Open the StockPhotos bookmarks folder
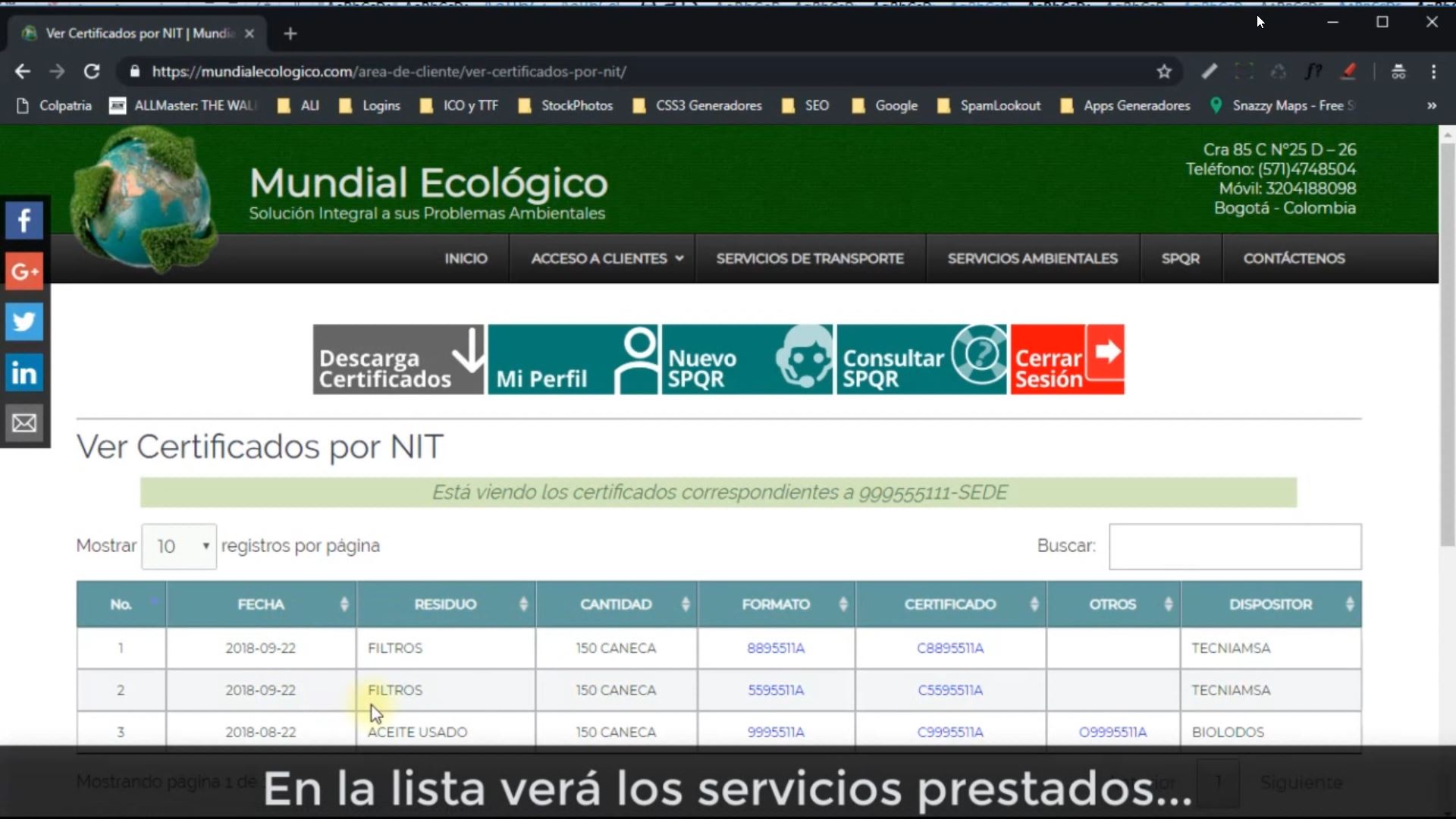The image size is (1456, 819). coord(565,105)
